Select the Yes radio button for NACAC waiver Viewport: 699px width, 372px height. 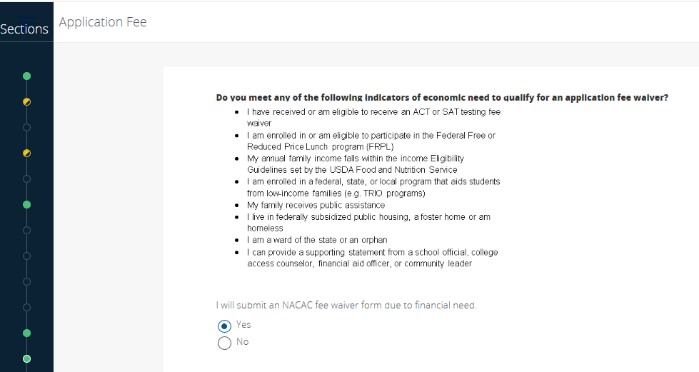pos(224,326)
